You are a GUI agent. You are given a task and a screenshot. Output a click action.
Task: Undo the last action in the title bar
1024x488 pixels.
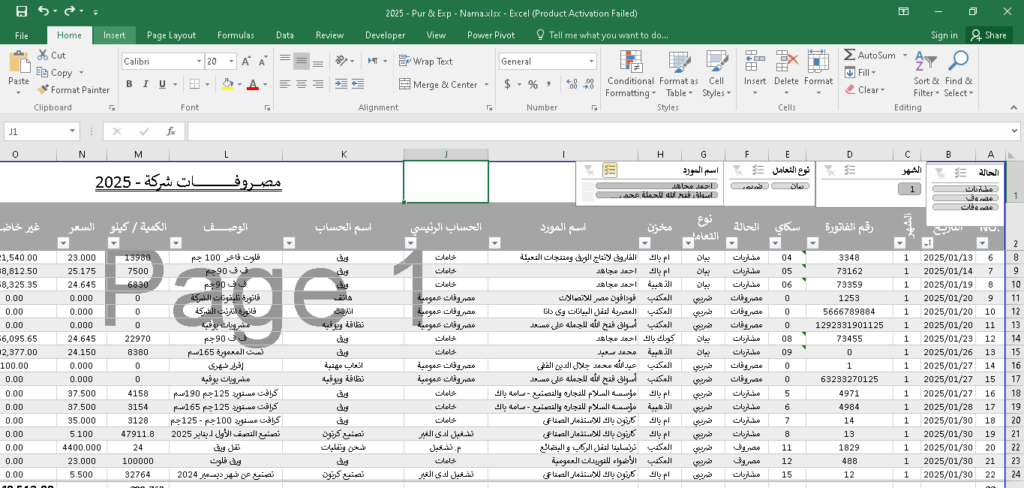coord(43,12)
